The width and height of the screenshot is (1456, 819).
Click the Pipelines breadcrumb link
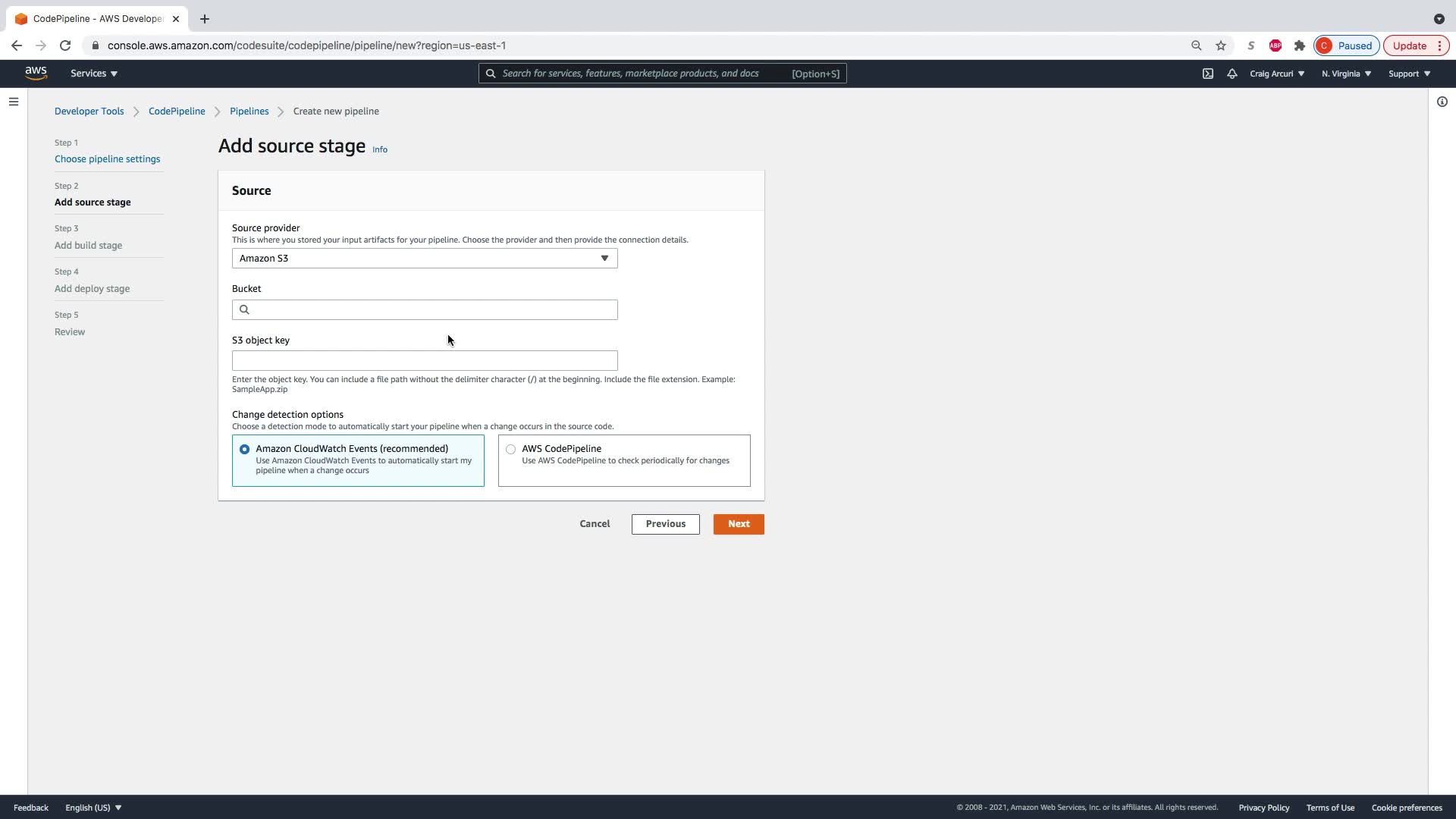pos(249,111)
